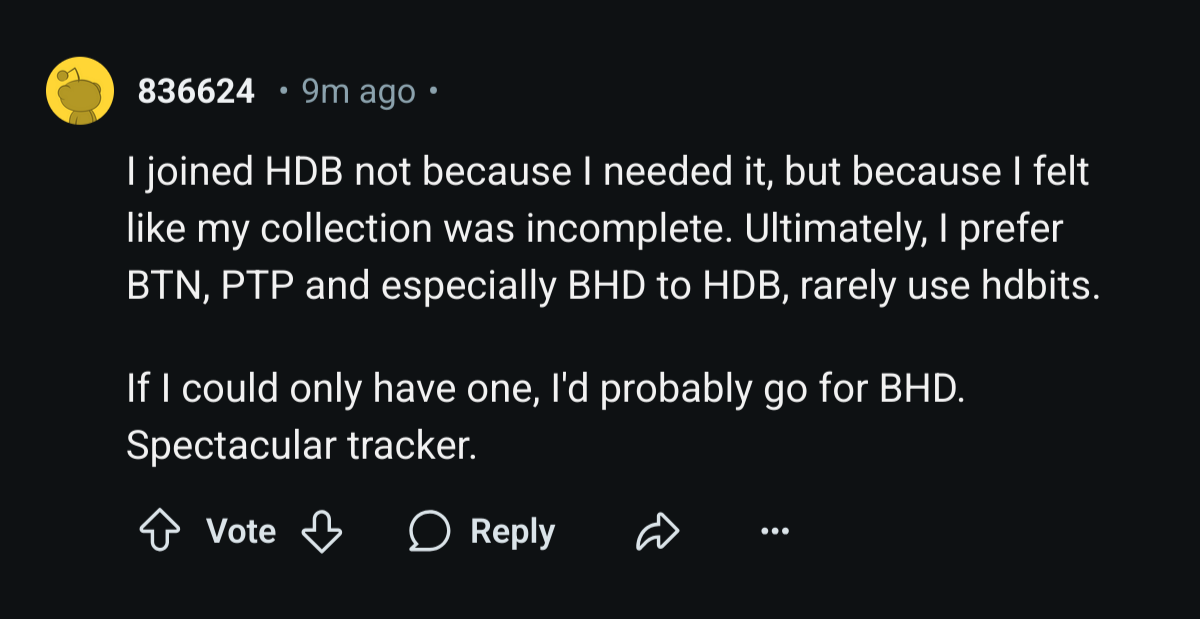Click the speech bubble reply icon
The width and height of the screenshot is (1200, 619).
click(429, 532)
